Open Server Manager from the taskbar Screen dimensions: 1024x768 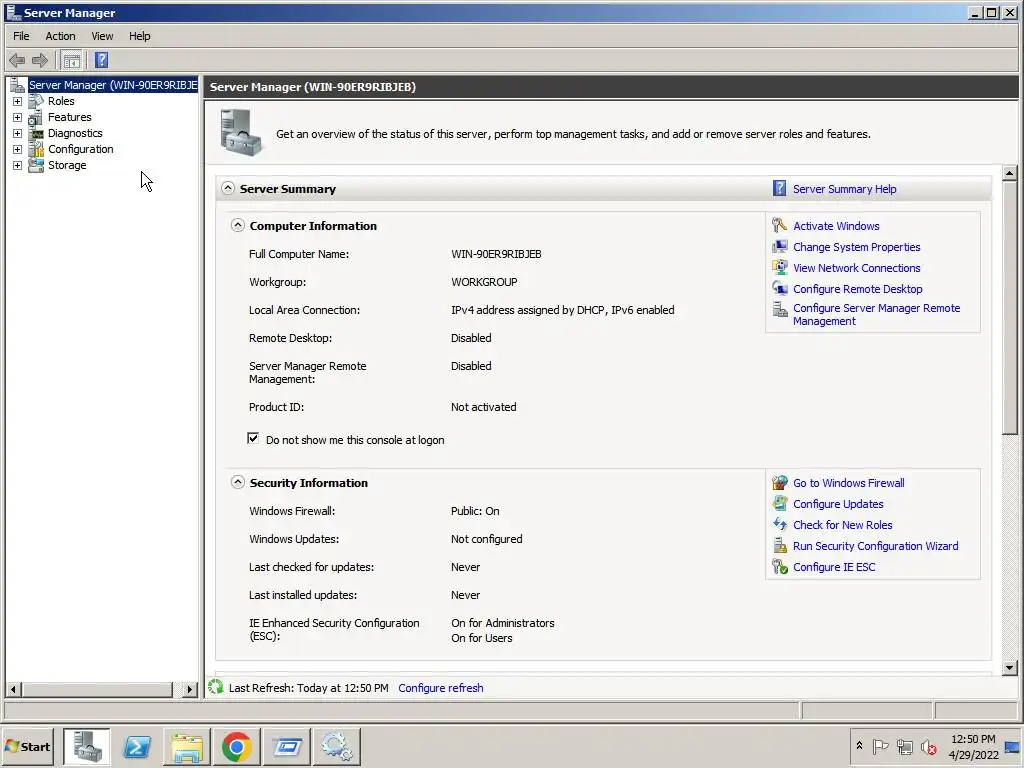(x=87, y=746)
